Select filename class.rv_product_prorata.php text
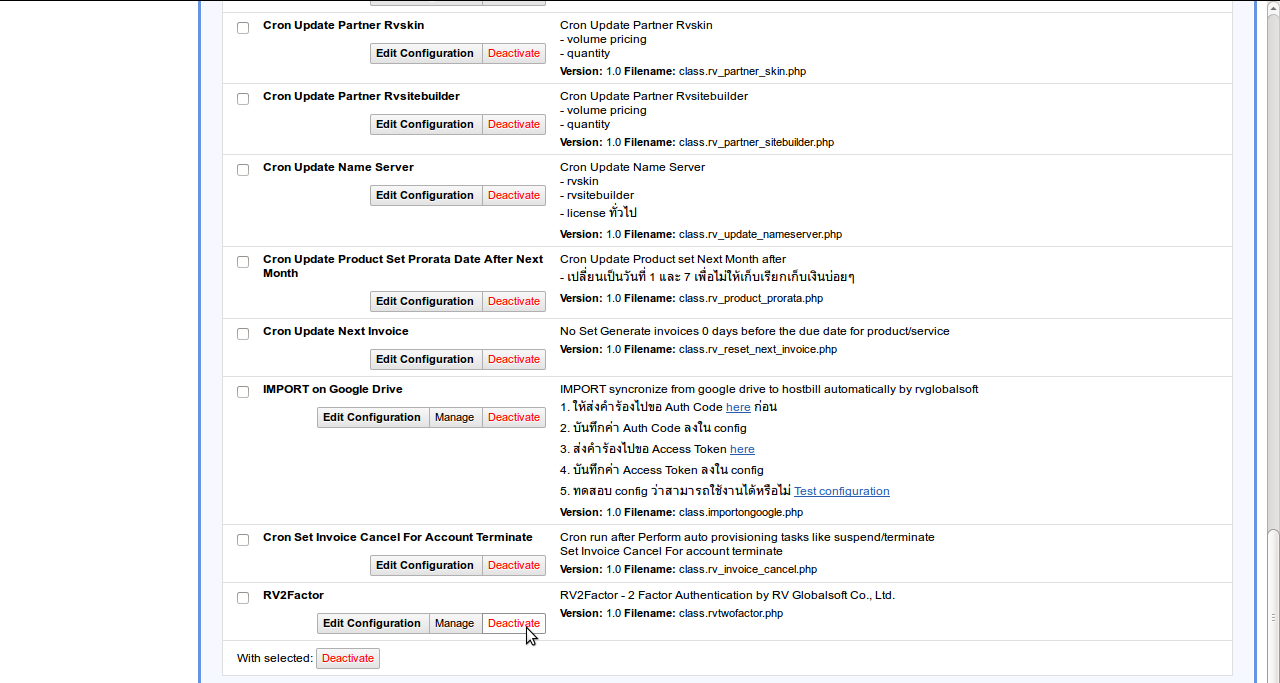The height and width of the screenshot is (683, 1280). click(751, 299)
